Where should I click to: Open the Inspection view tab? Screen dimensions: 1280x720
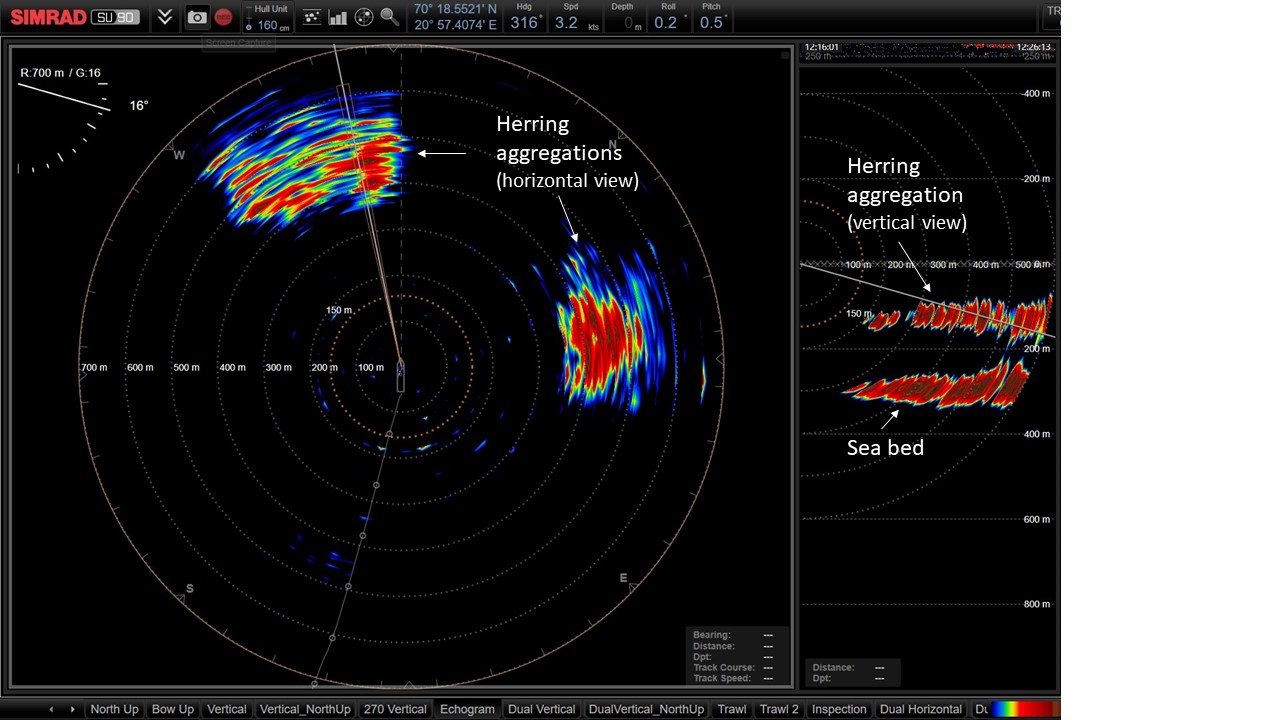tap(838, 709)
